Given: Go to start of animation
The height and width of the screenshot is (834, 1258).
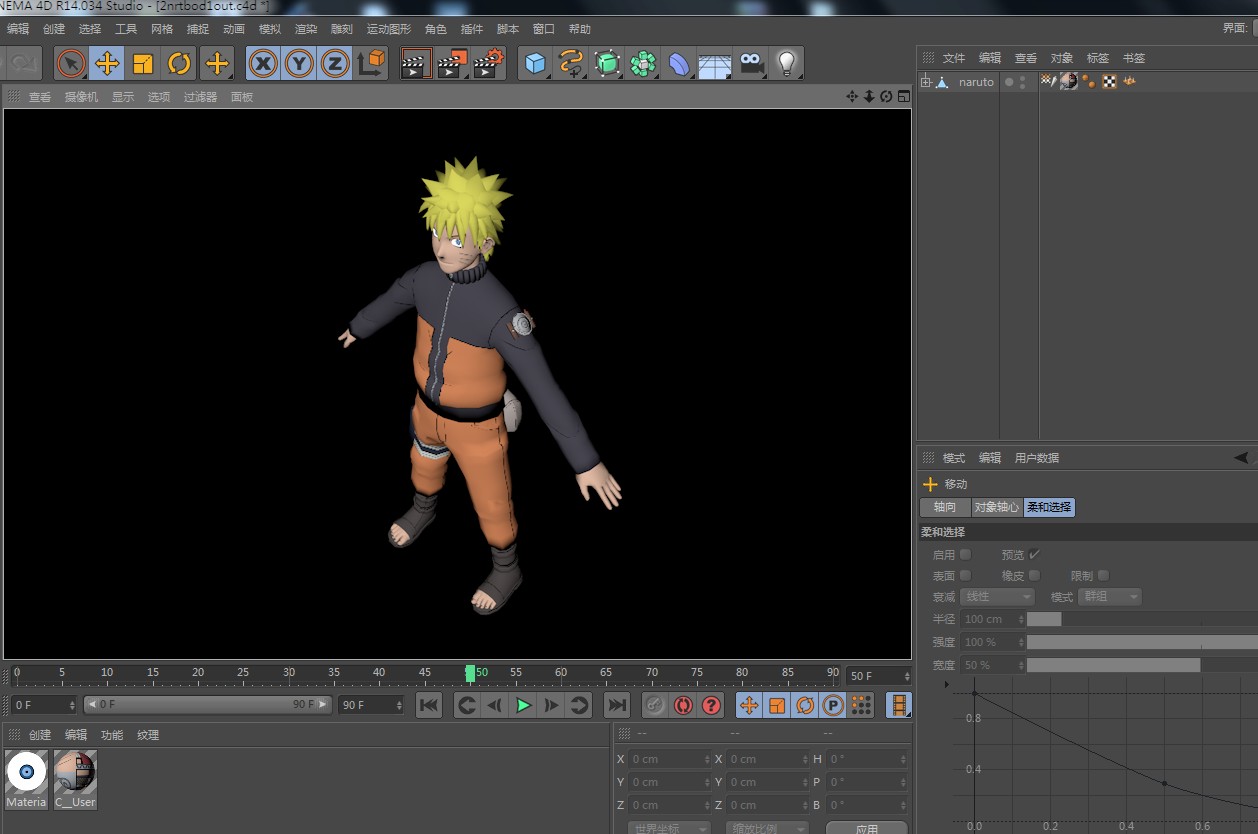Looking at the screenshot, I should [x=429, y=705].
